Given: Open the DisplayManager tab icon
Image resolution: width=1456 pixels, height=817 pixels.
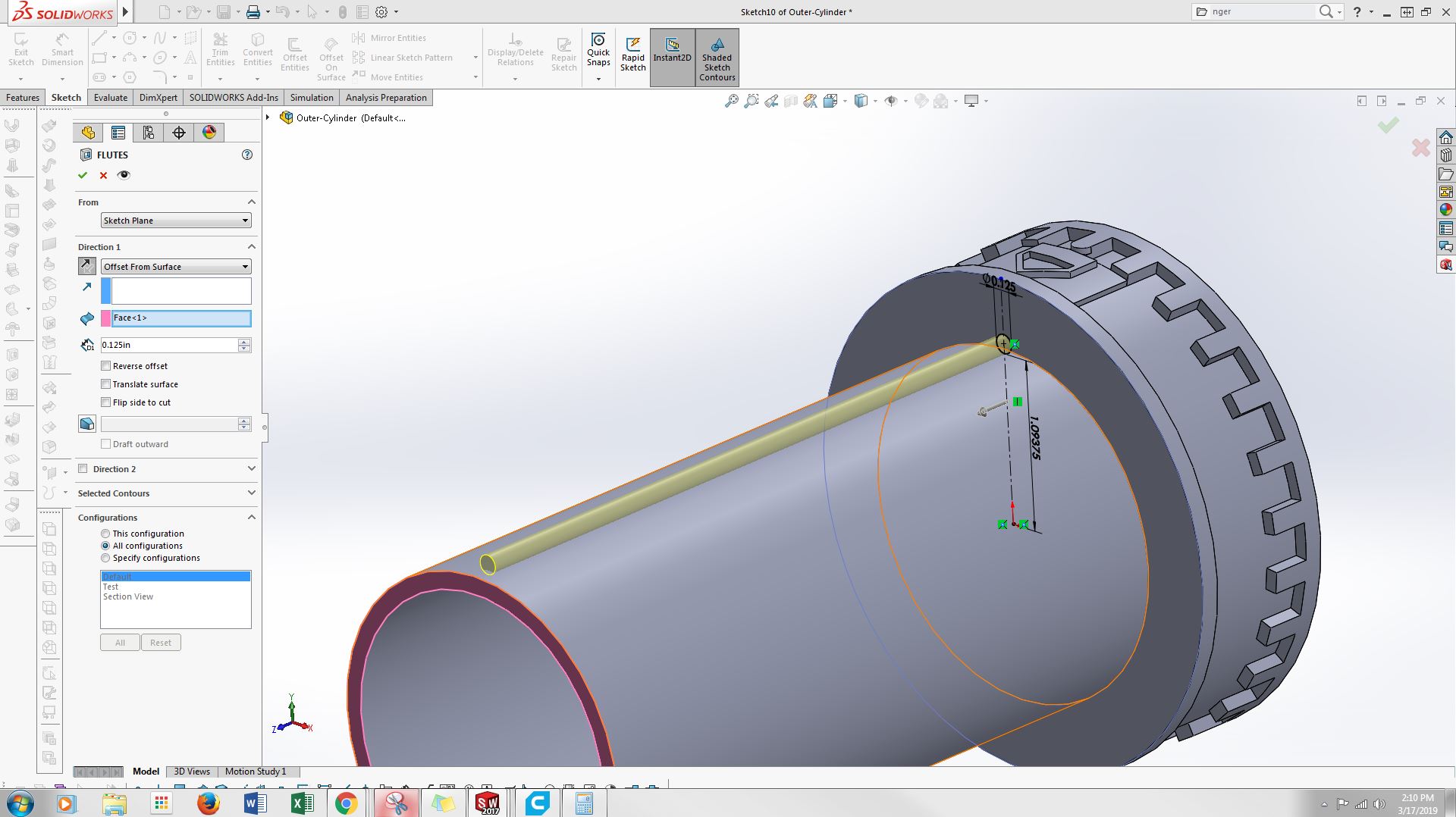Looking at the screenshot, I should click(x=209, y=133).
